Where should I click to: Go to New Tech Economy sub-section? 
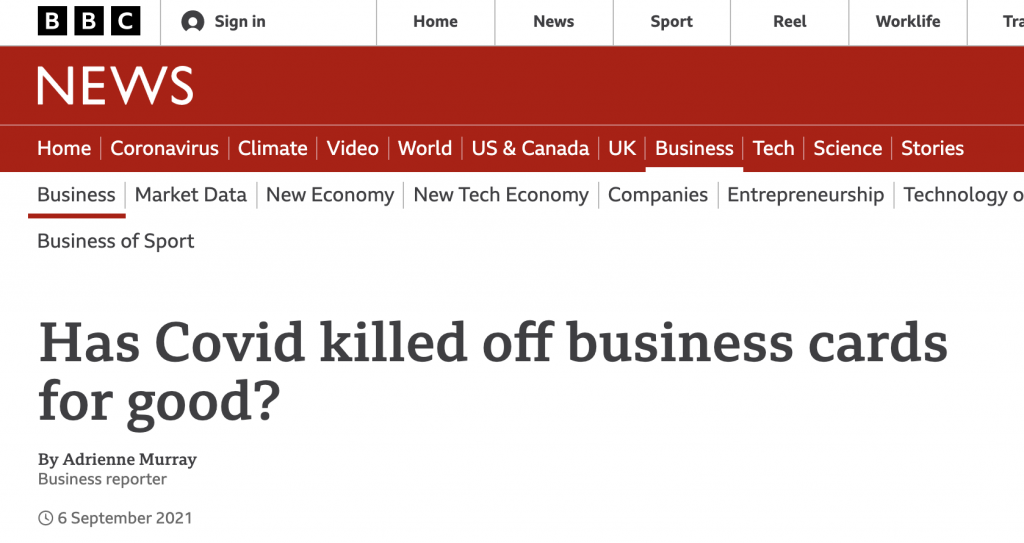501,195
